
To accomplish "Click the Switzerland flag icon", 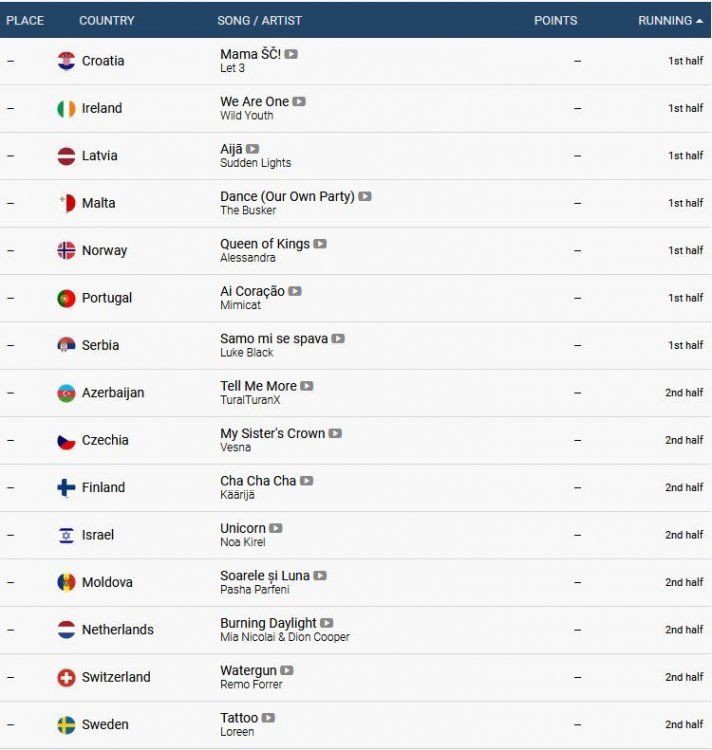I will pyautogui.click(x=66, y=677).
